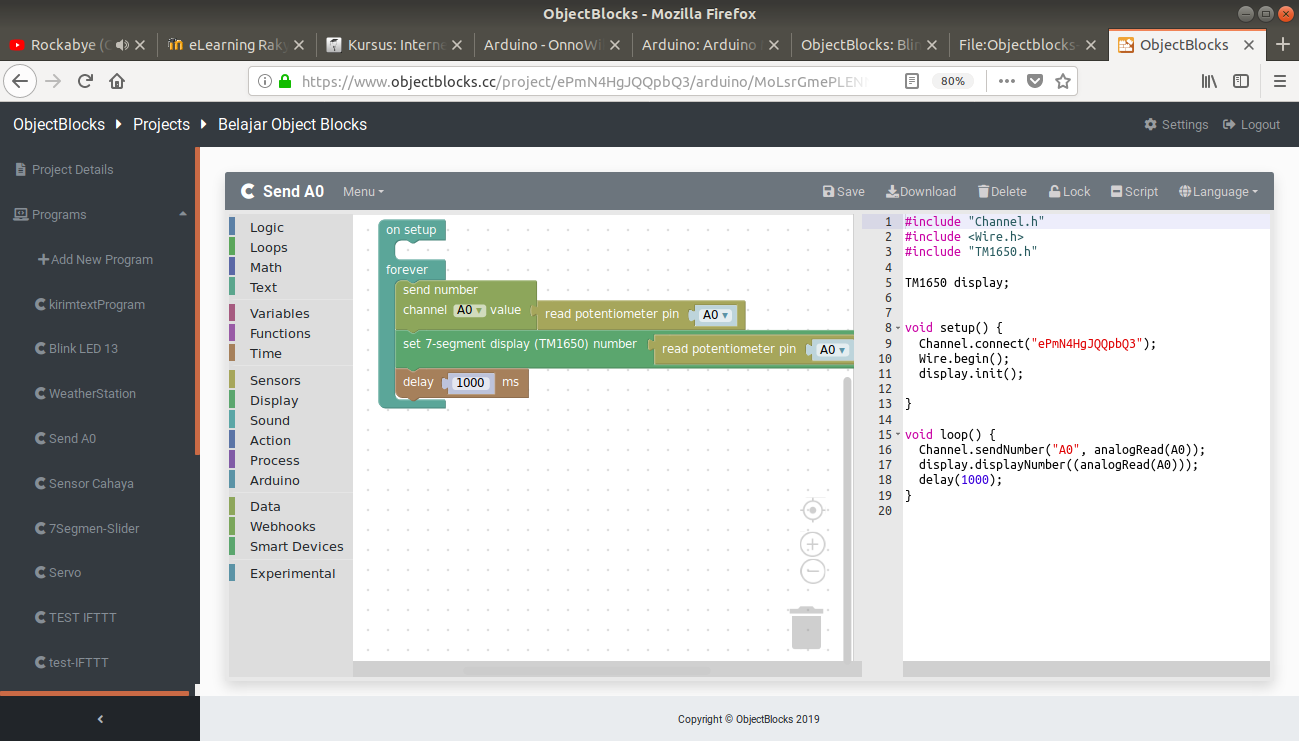Collapse the left sidebar with arrow
Viewport: 1299px width, 741px height.
(x=99, y=719)
